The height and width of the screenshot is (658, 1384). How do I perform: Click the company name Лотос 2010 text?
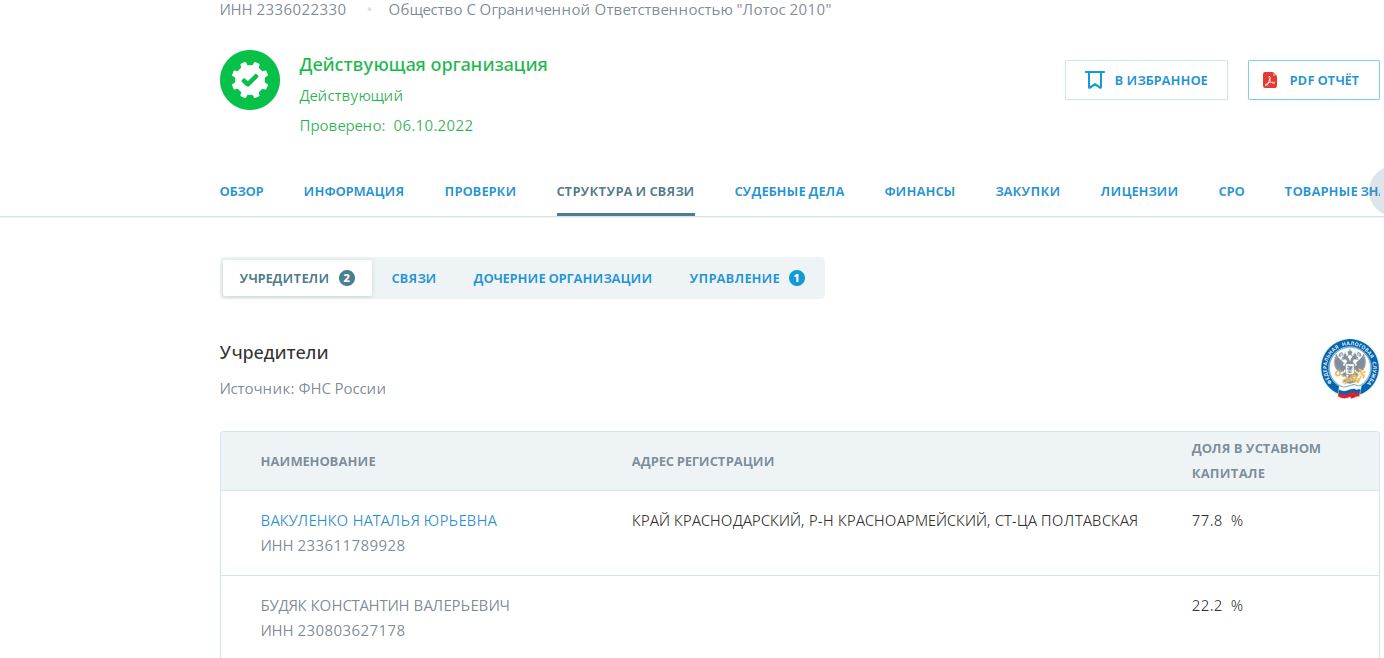pyautogui.click(x=610, y=10)
